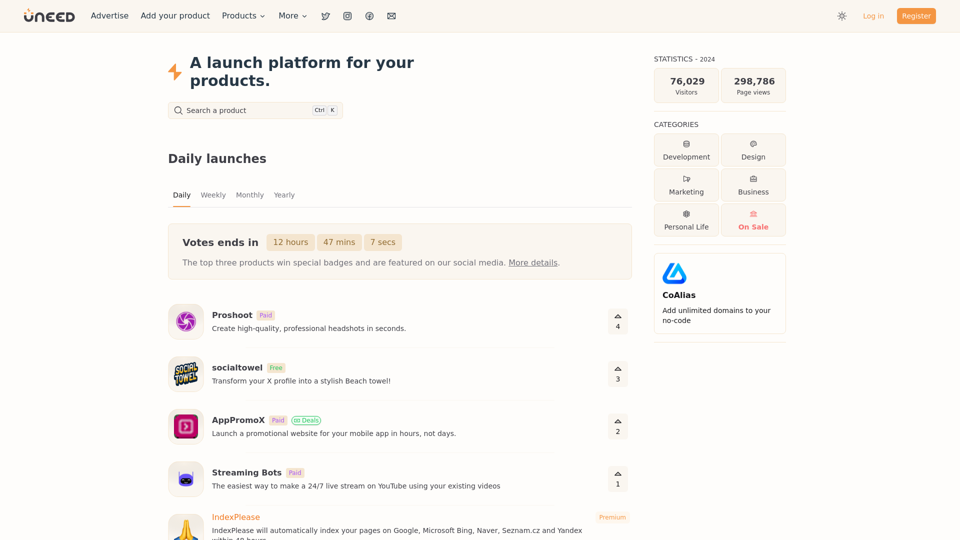Screen dimensions: 960x540
Task: Click the CoAlias blue logo
Action: point(674,274)
